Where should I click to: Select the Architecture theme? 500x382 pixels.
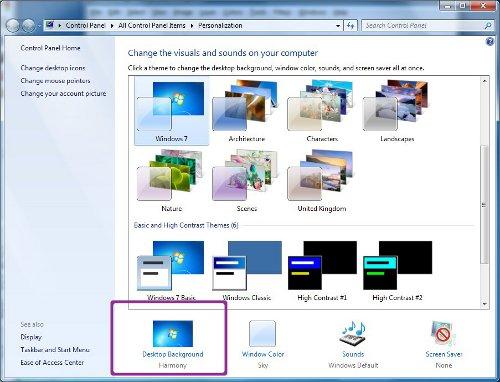click(x=246, y=112)
